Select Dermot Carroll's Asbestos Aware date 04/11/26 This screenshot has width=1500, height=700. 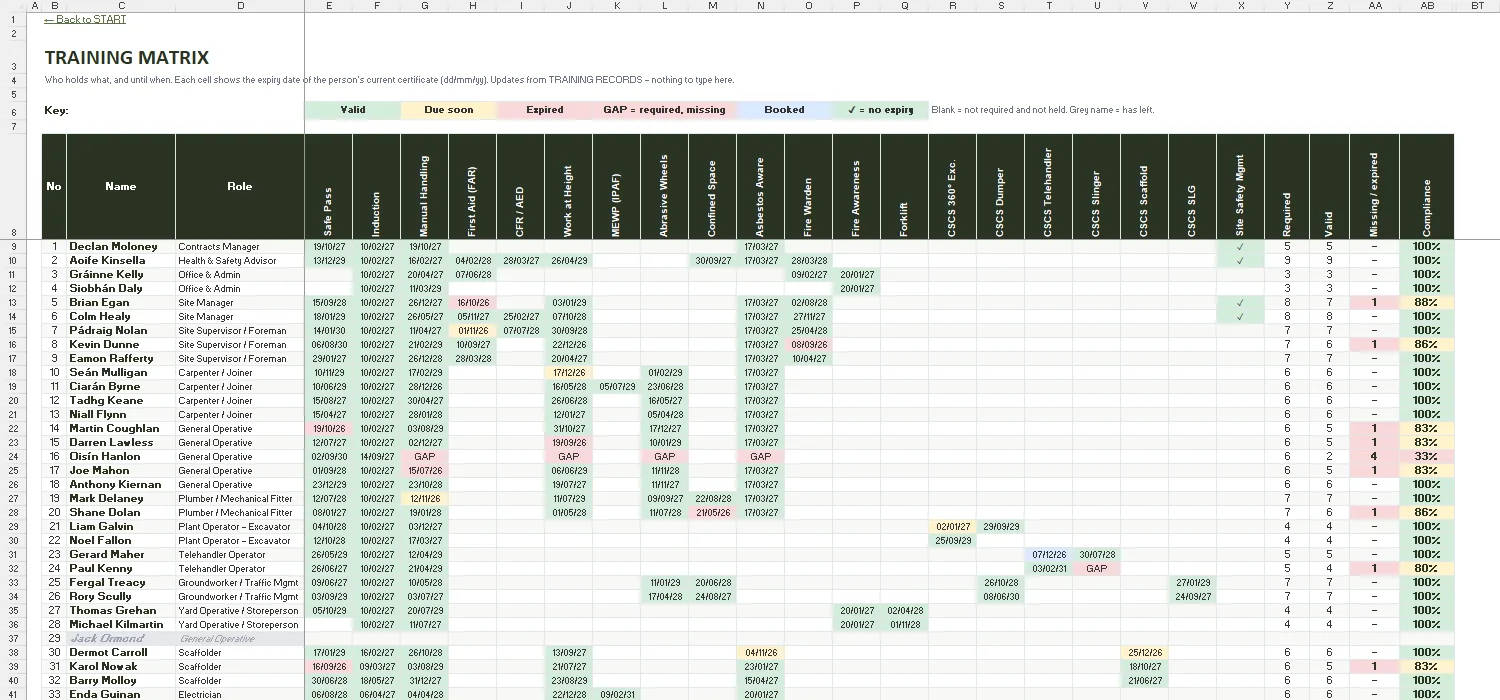[x=760, y=652]
